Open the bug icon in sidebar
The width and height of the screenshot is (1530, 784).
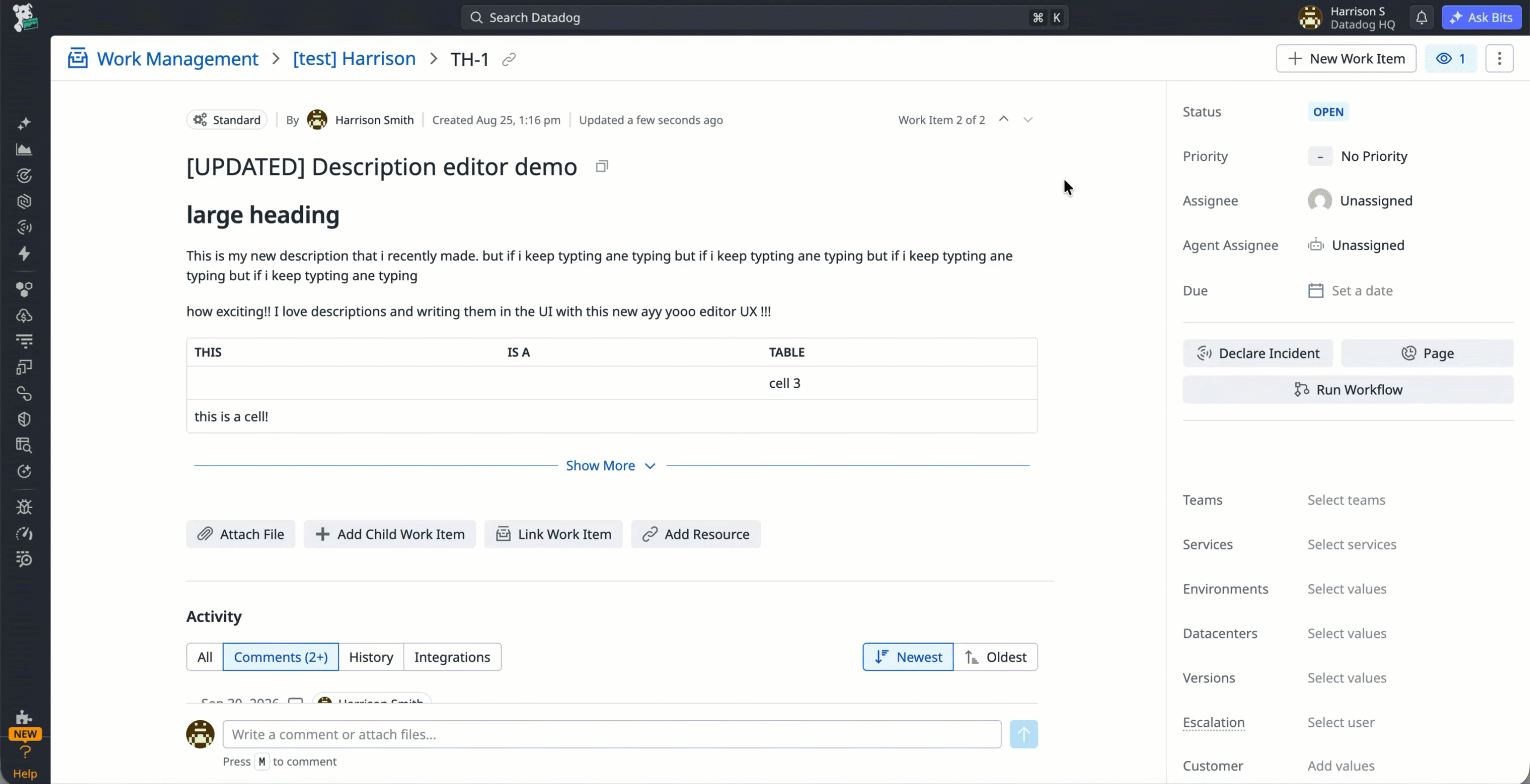(24, 507)
